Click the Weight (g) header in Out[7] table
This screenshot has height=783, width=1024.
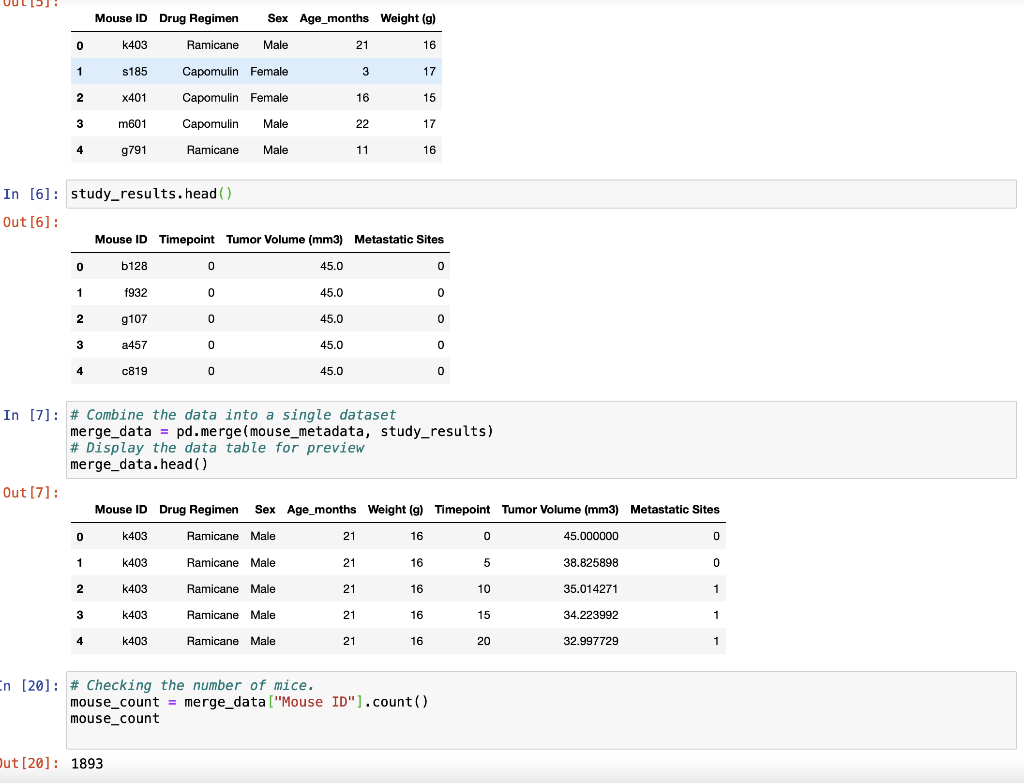[x=395, y=509]
